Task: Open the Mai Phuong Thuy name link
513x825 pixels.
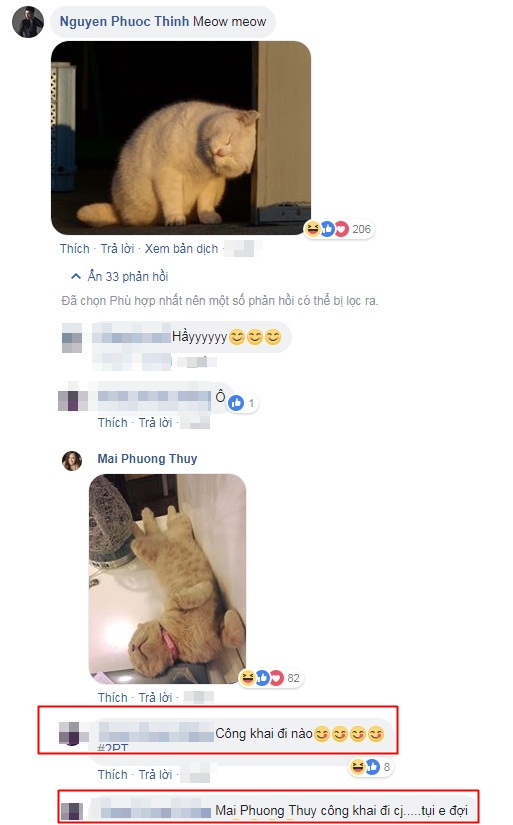Action: click(147, 459)
